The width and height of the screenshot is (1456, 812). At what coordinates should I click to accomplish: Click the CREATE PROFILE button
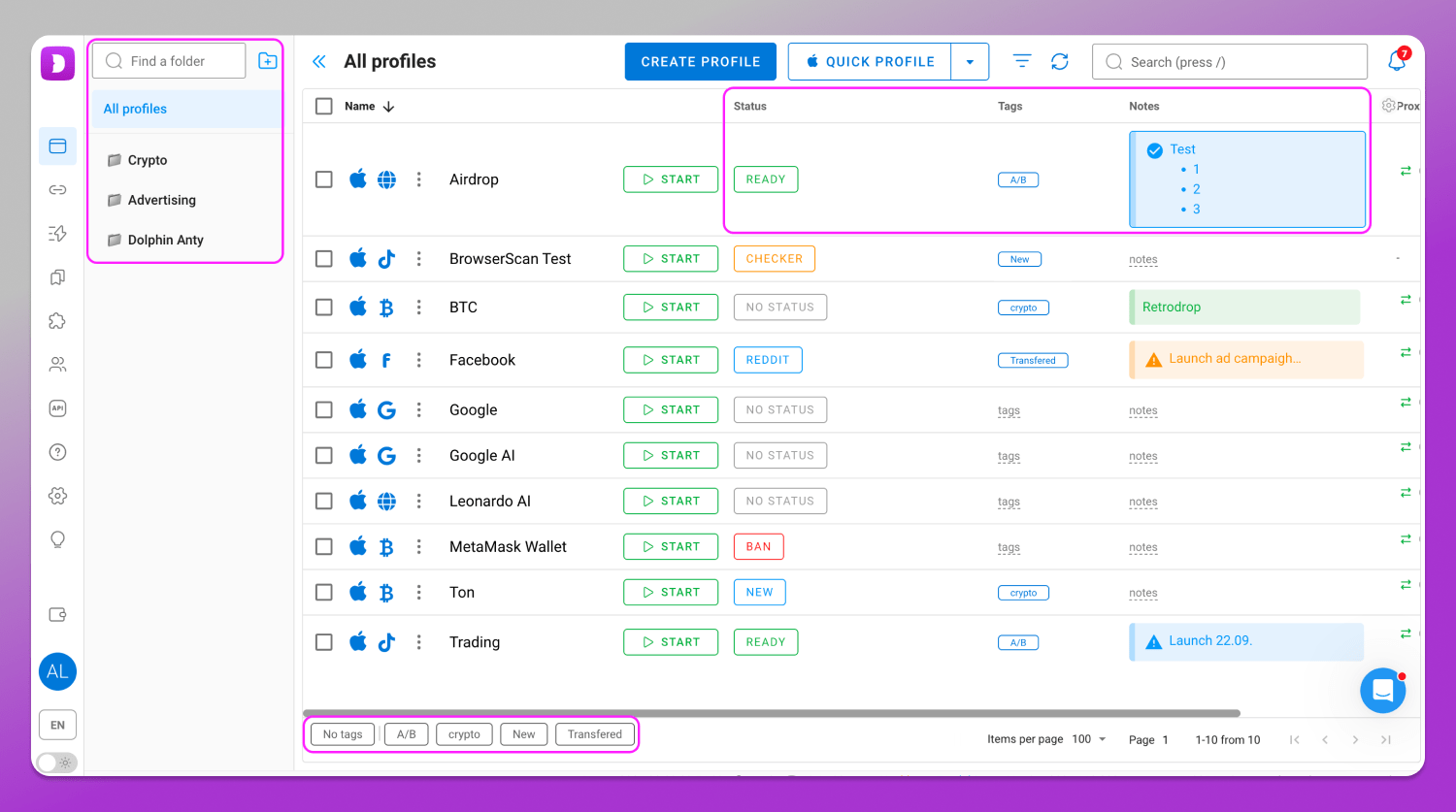pyautogui.click(x=701, y=61)
